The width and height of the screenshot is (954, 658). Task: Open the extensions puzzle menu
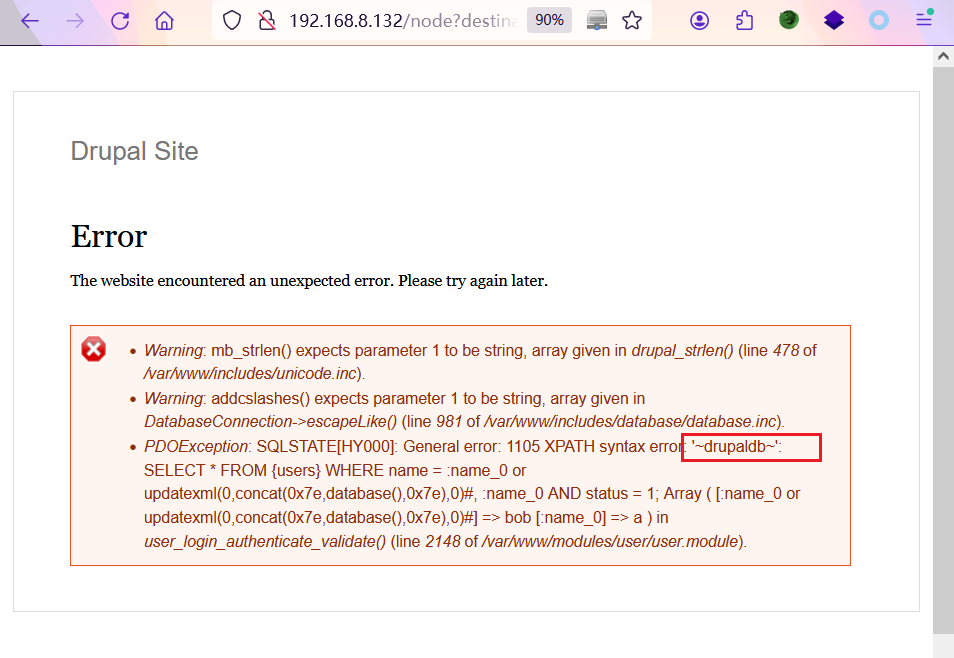(745, 21)
